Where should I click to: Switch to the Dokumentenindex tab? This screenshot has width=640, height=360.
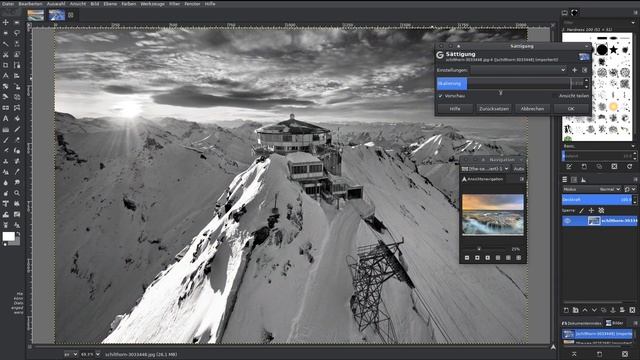pyautogui.click(x=582, y=323)
